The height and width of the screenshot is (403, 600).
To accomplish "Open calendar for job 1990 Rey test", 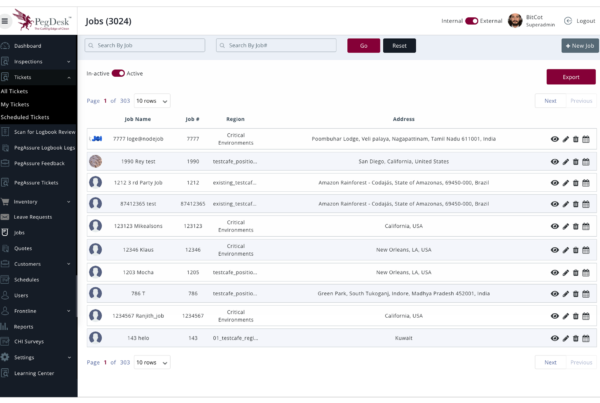I will (x=586, y=162).
